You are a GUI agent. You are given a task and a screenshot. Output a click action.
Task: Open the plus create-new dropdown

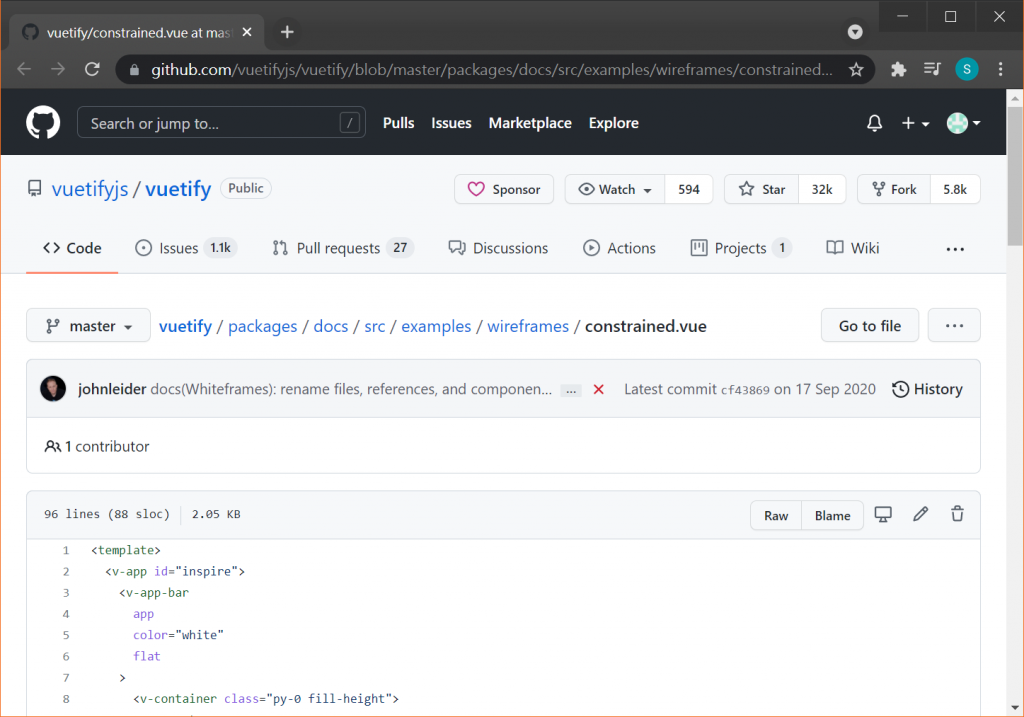pos(915,123)
